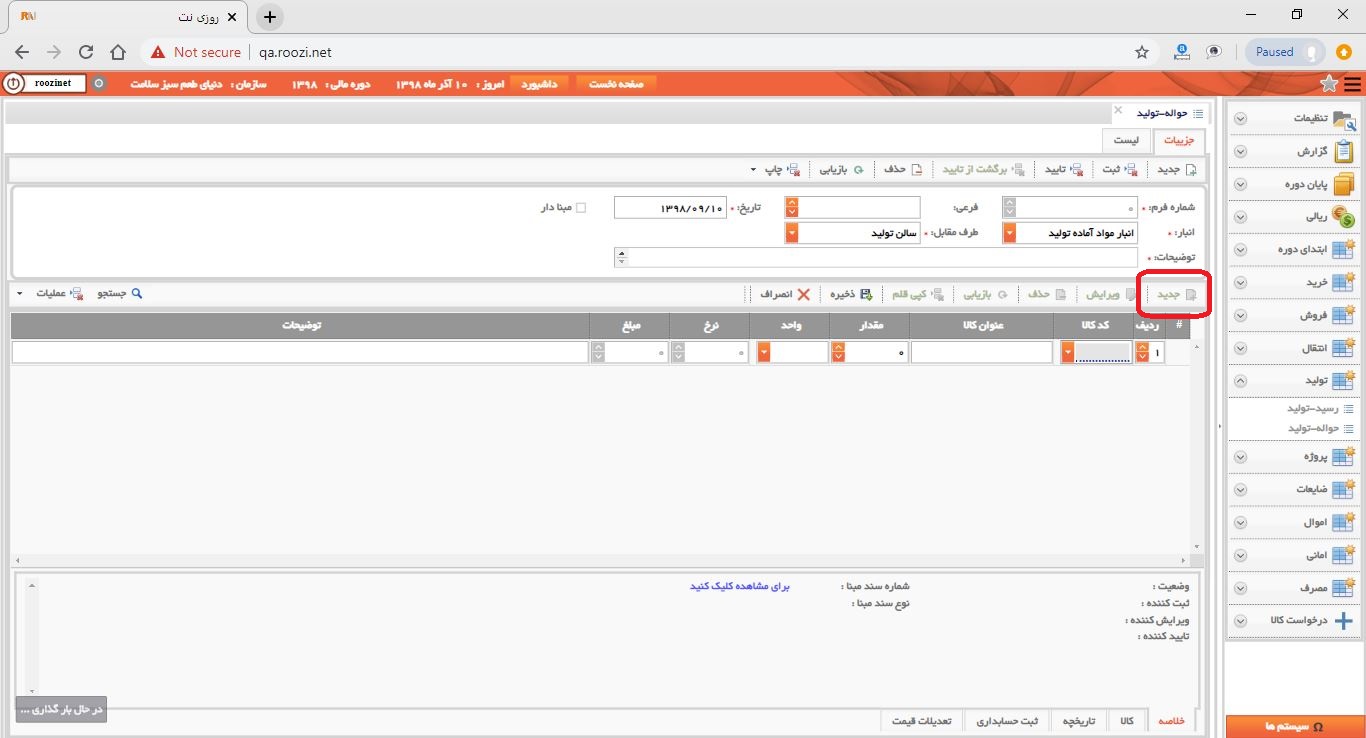
Task: Expand the تنظیمات sidebar section chevron
Action: tap(1240, 119)
